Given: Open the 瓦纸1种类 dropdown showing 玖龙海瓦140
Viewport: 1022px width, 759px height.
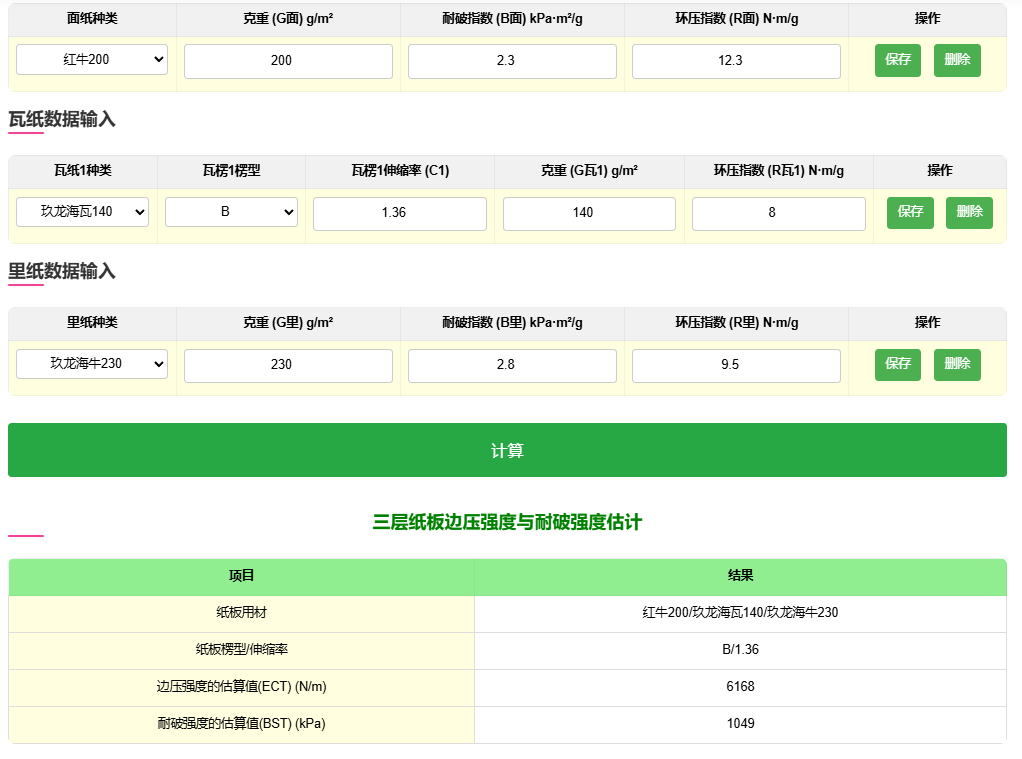Looking at the screenshot, I should (x=84, y=212).
